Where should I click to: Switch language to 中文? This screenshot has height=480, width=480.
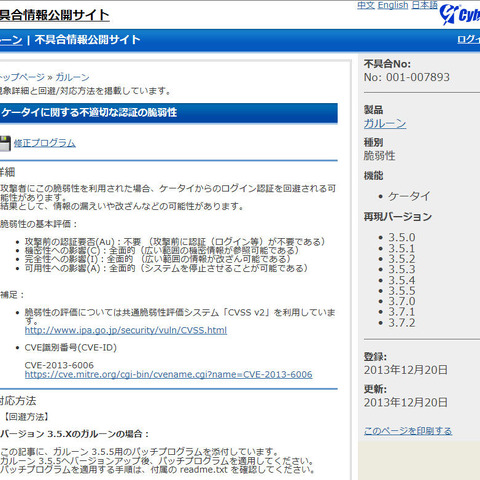tap(366, 5)
